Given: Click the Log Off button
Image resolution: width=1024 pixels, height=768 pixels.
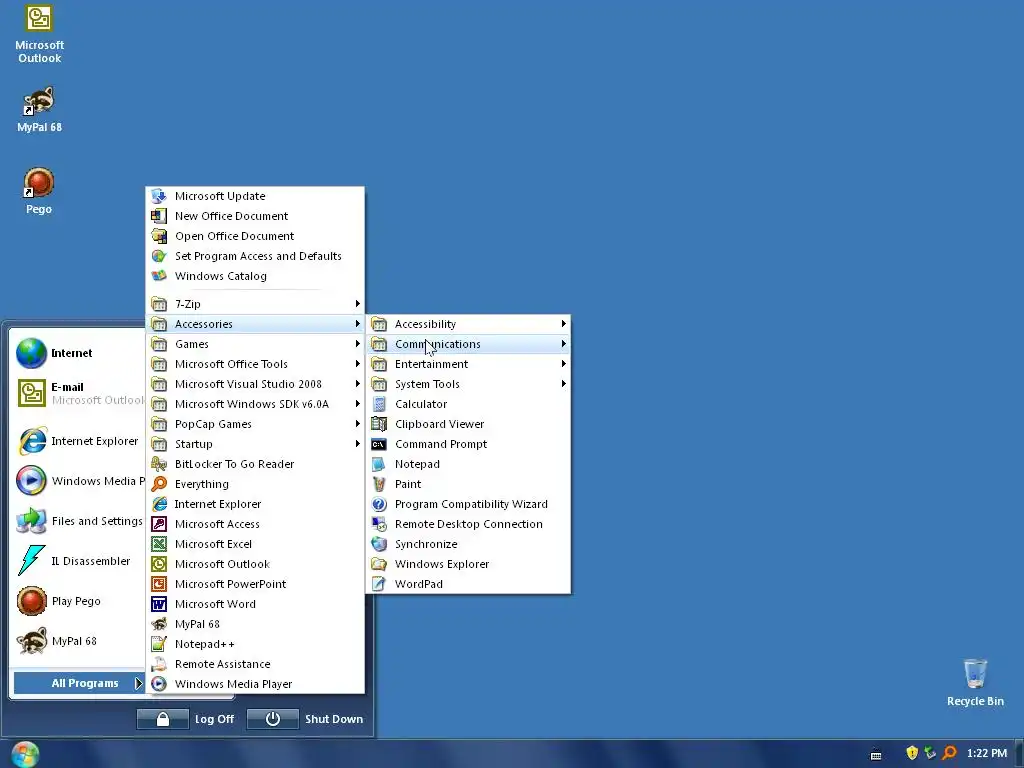Looking at the screenshot, I should pos(186,719).
